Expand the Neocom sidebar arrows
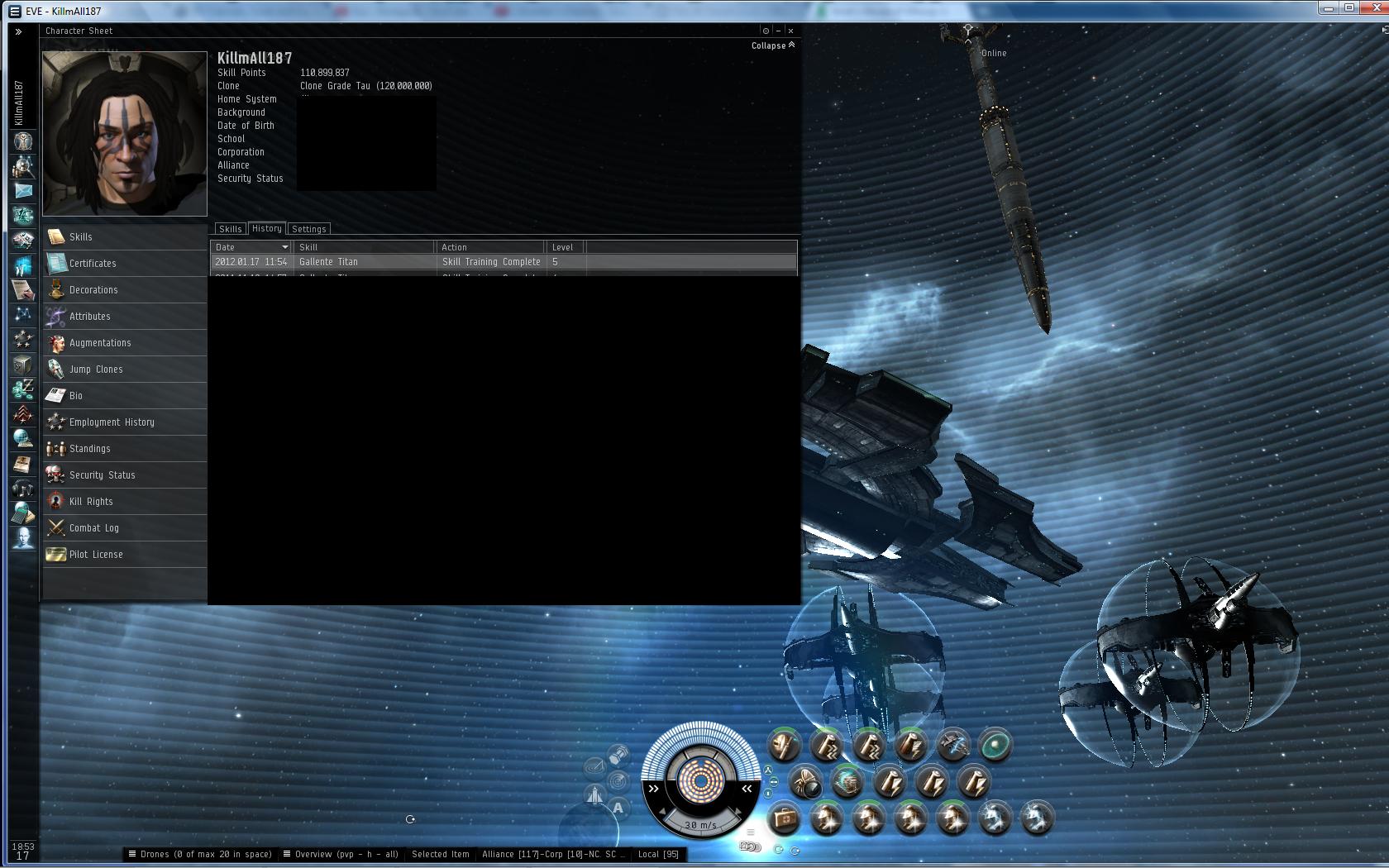This screenshot has width=1389, height=868. [x=18, y=31]
